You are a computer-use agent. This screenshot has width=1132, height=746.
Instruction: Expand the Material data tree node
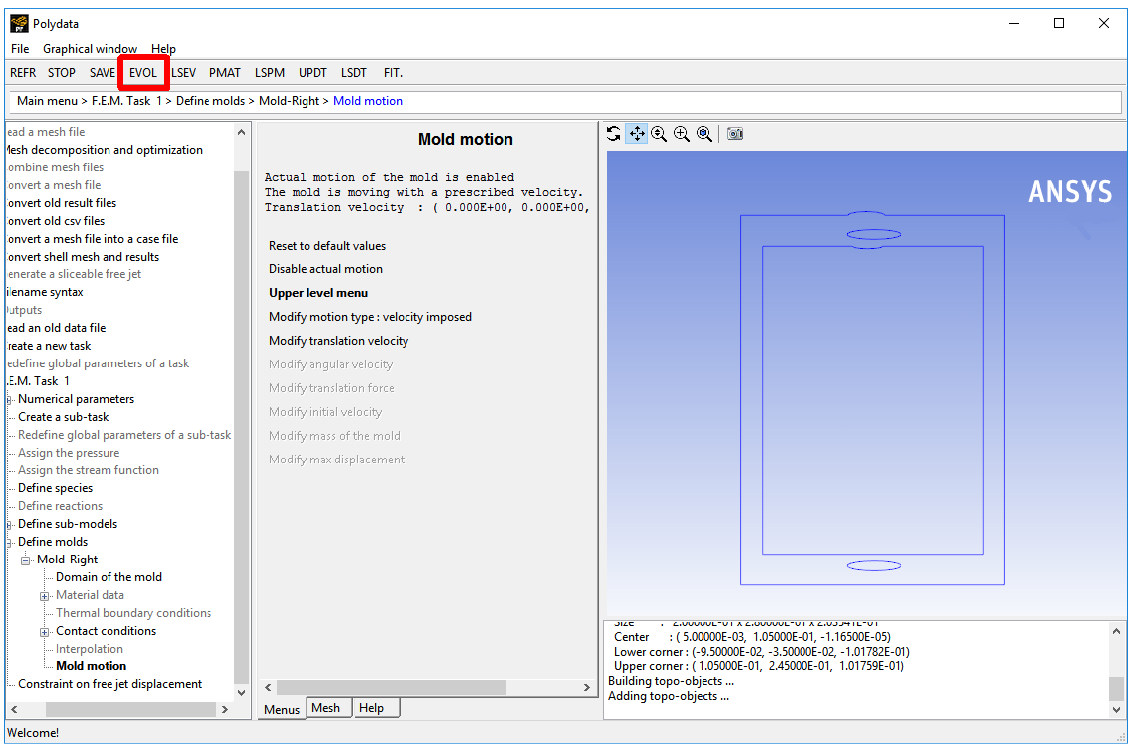[44, 596]
